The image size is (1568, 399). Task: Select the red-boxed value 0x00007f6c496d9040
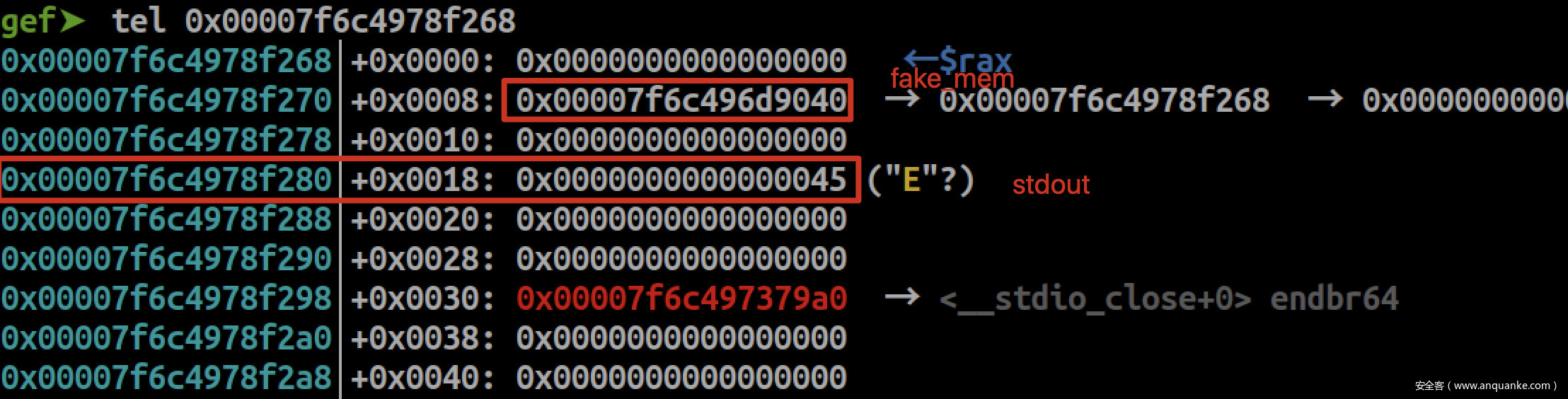pos(681,100)
